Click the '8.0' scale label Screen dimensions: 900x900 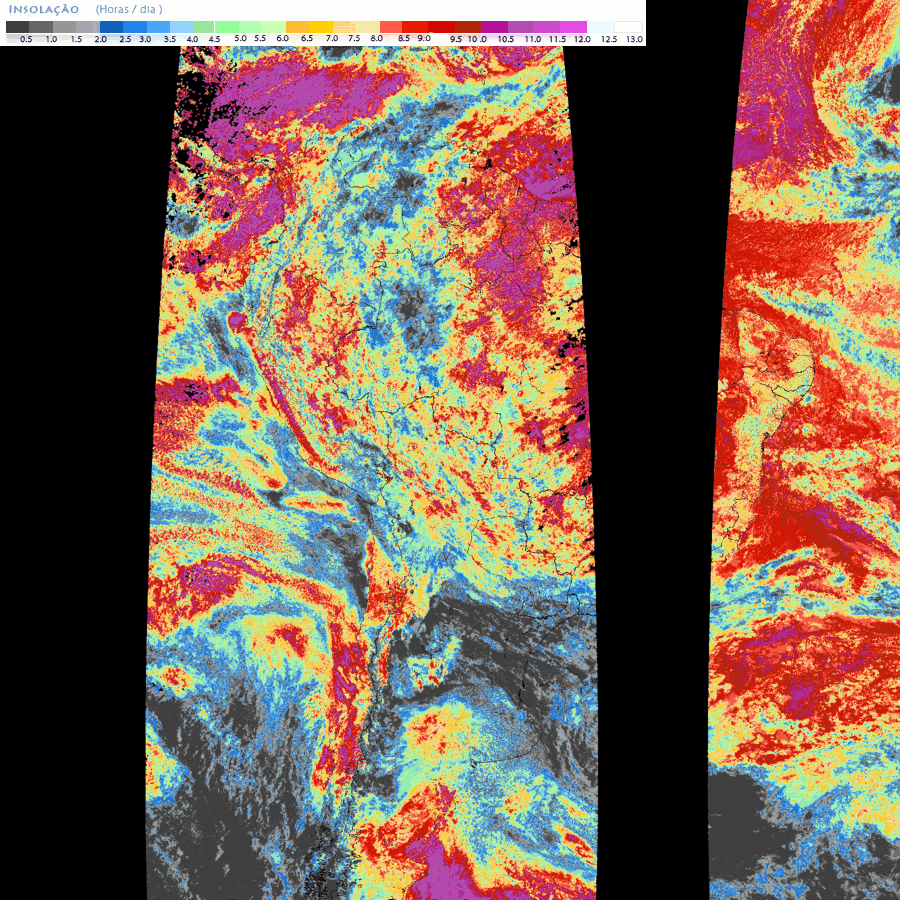pyautogui.click(x=377, y=38)
